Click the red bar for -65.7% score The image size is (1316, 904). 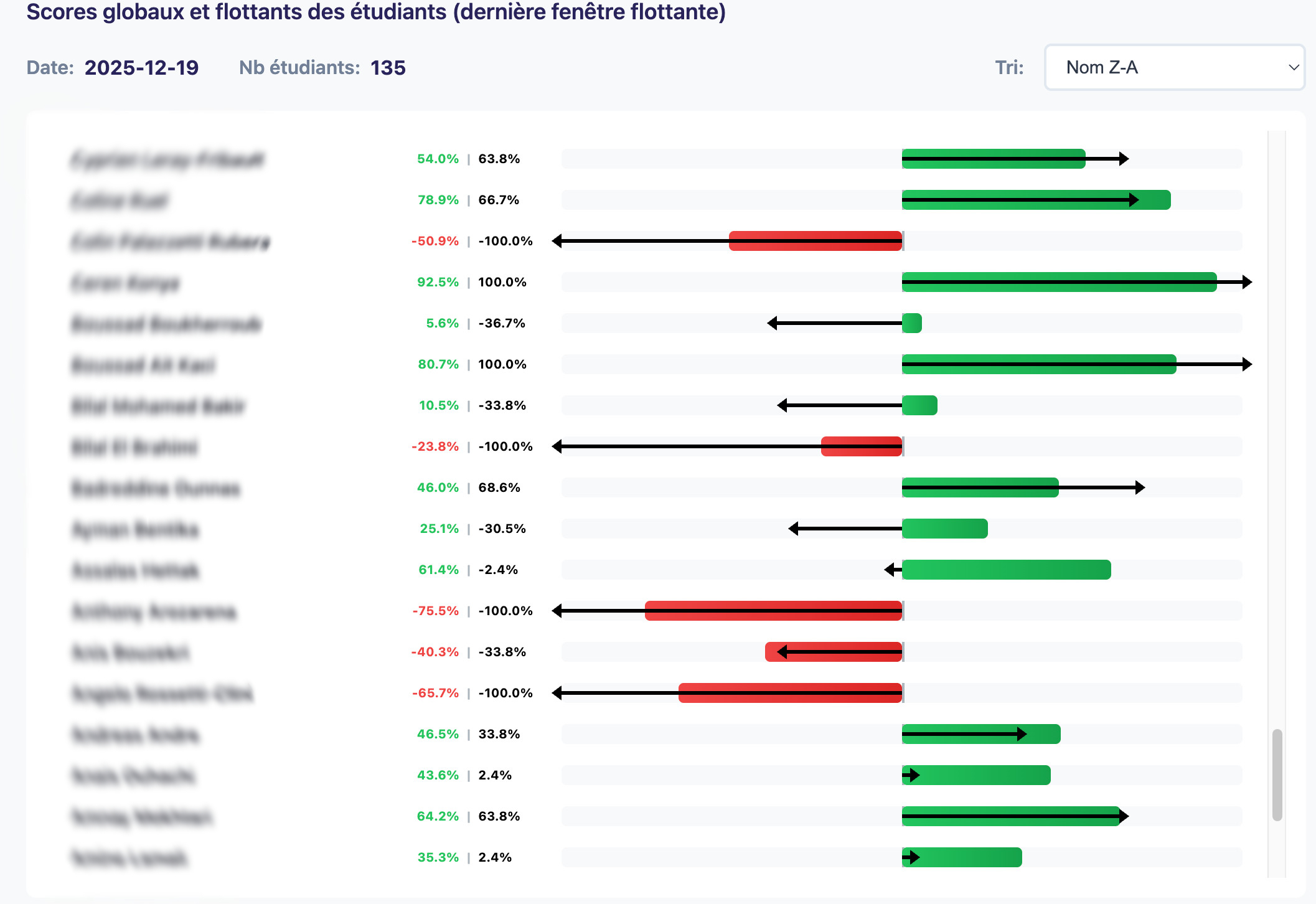coord(789,693)
